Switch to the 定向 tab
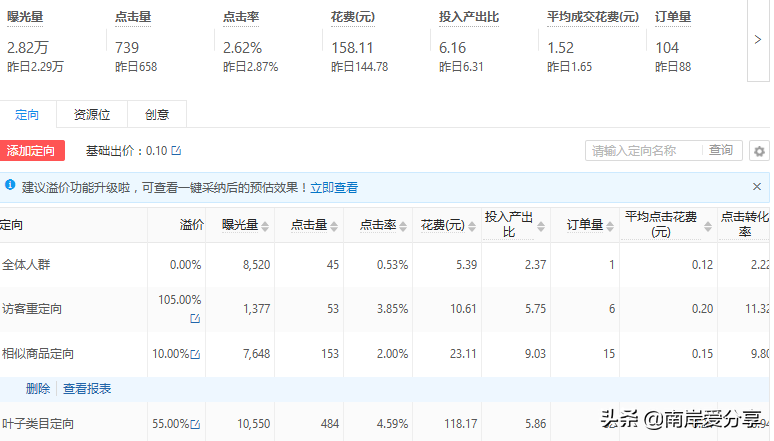This screenshot has height=441, width=774. (x=27, y=115)
